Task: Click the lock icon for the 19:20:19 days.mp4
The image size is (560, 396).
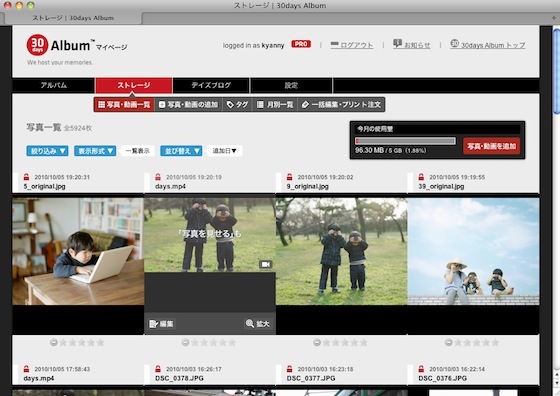Action: click(x=158, y=177)
